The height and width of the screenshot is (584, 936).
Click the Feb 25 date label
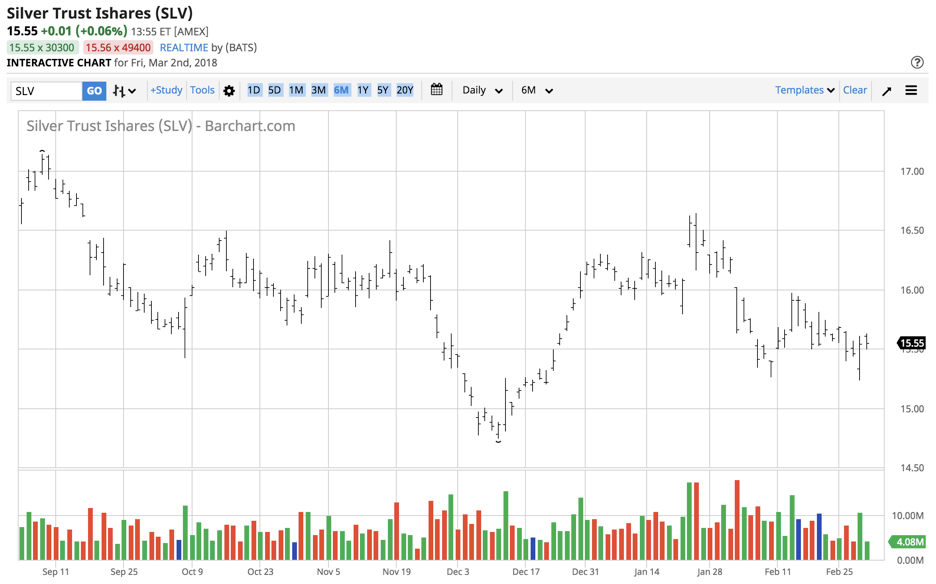pyautogui.click(x=839, y=571)
